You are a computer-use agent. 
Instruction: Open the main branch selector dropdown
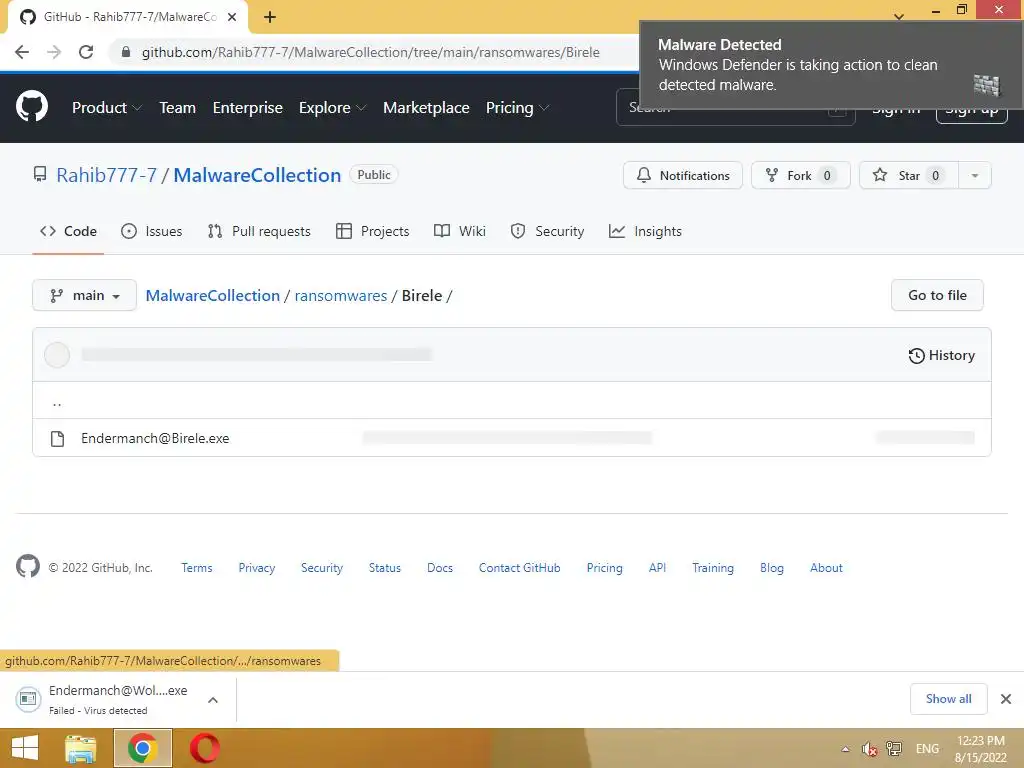tap(84, 295)
